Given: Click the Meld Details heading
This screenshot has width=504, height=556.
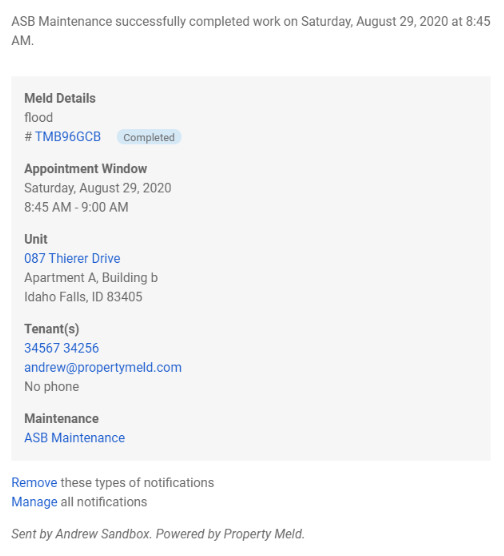Looking at the screenshot, I should pyautogui.click(x=60, y=98).
